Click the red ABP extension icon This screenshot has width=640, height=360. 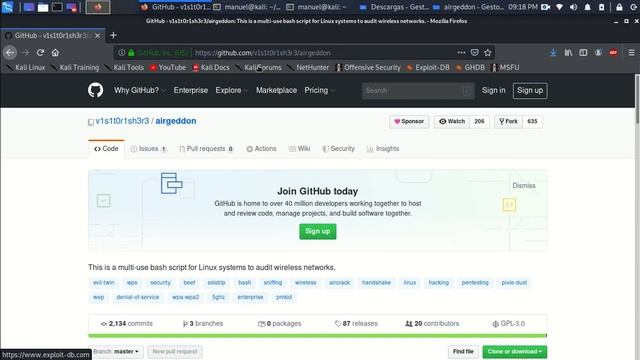[613, 53]
